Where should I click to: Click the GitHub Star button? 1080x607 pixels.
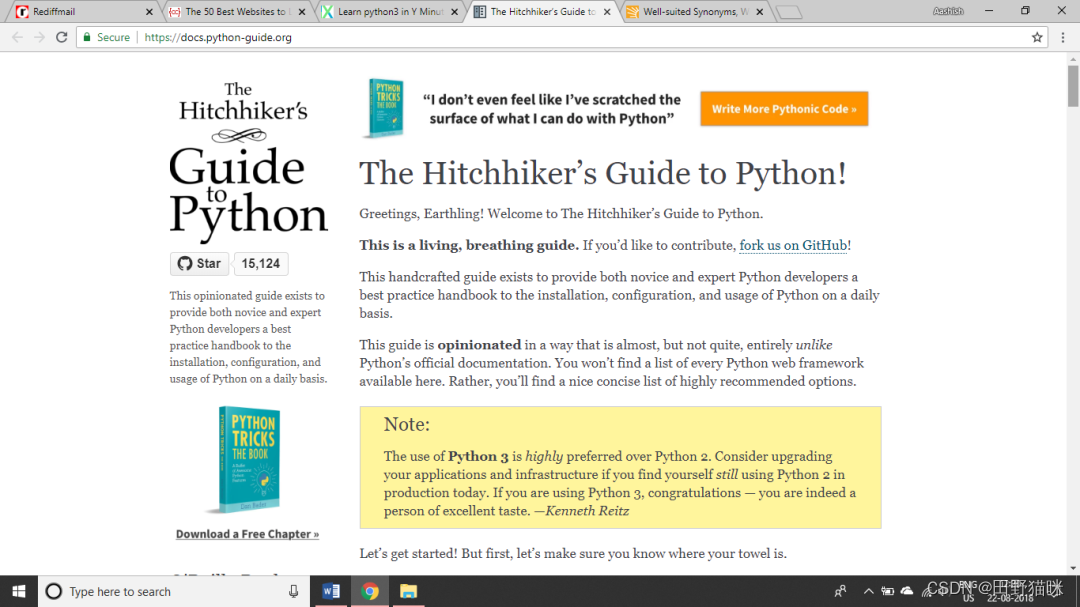(x=200, y=263)
